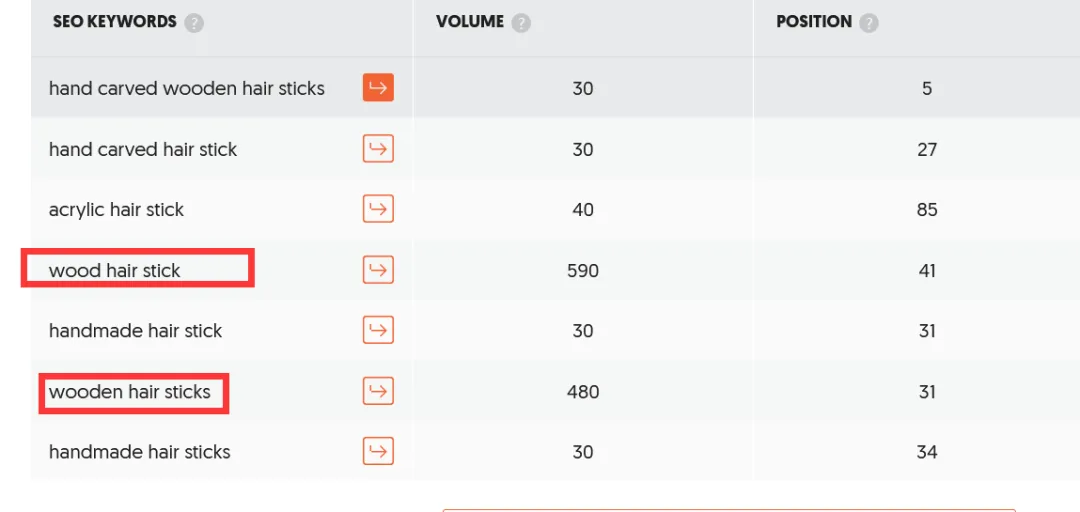
Task: Click arrow icon beside handmade hair stick
Action: [x=378, y=330]
